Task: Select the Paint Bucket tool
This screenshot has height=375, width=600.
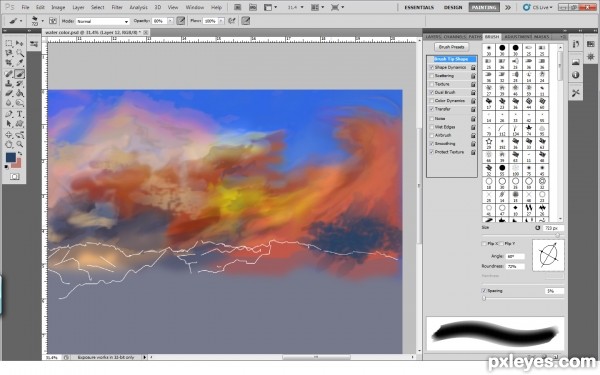Action: click(20, 93)
